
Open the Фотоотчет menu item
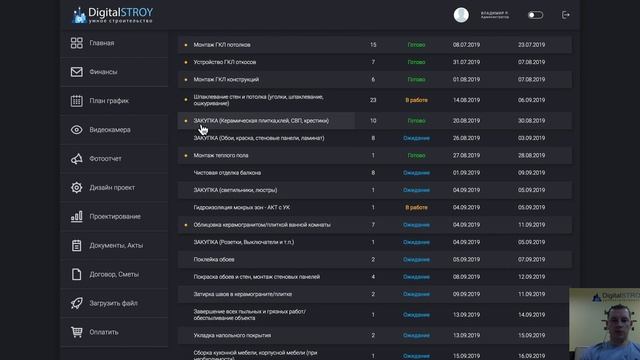[114, 159]
